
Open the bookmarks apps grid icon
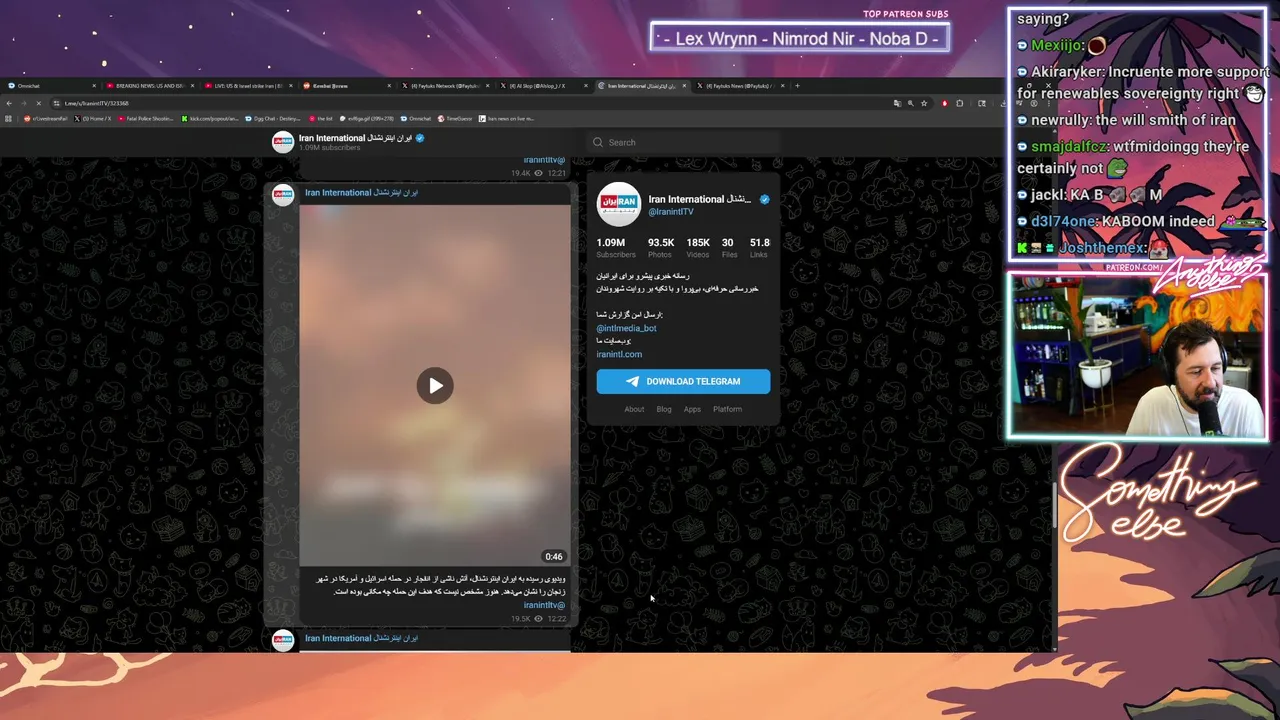8,119
